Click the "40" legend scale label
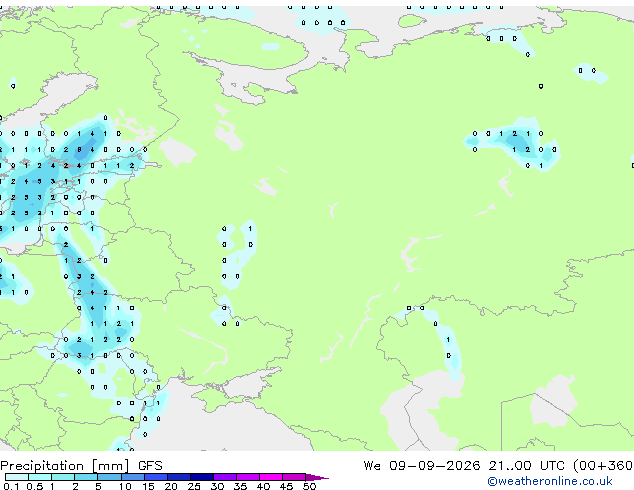 click(263, 486)
